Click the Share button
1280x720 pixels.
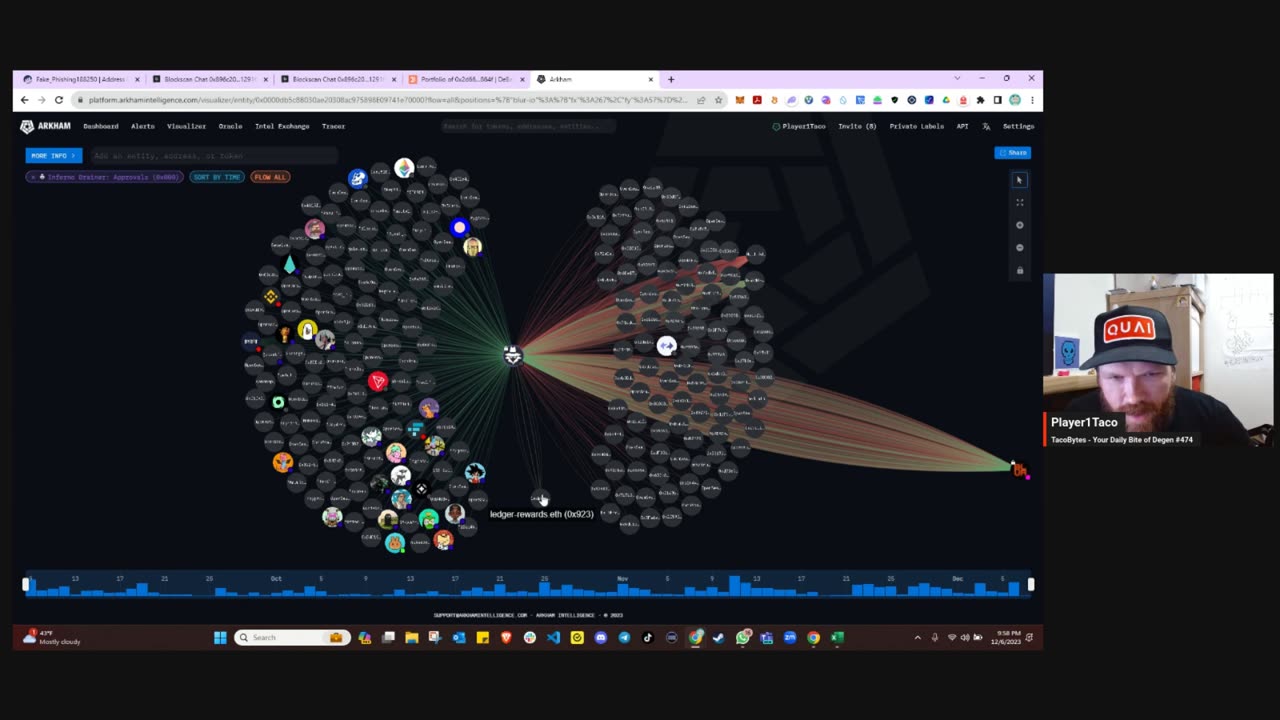(1013, 153)
